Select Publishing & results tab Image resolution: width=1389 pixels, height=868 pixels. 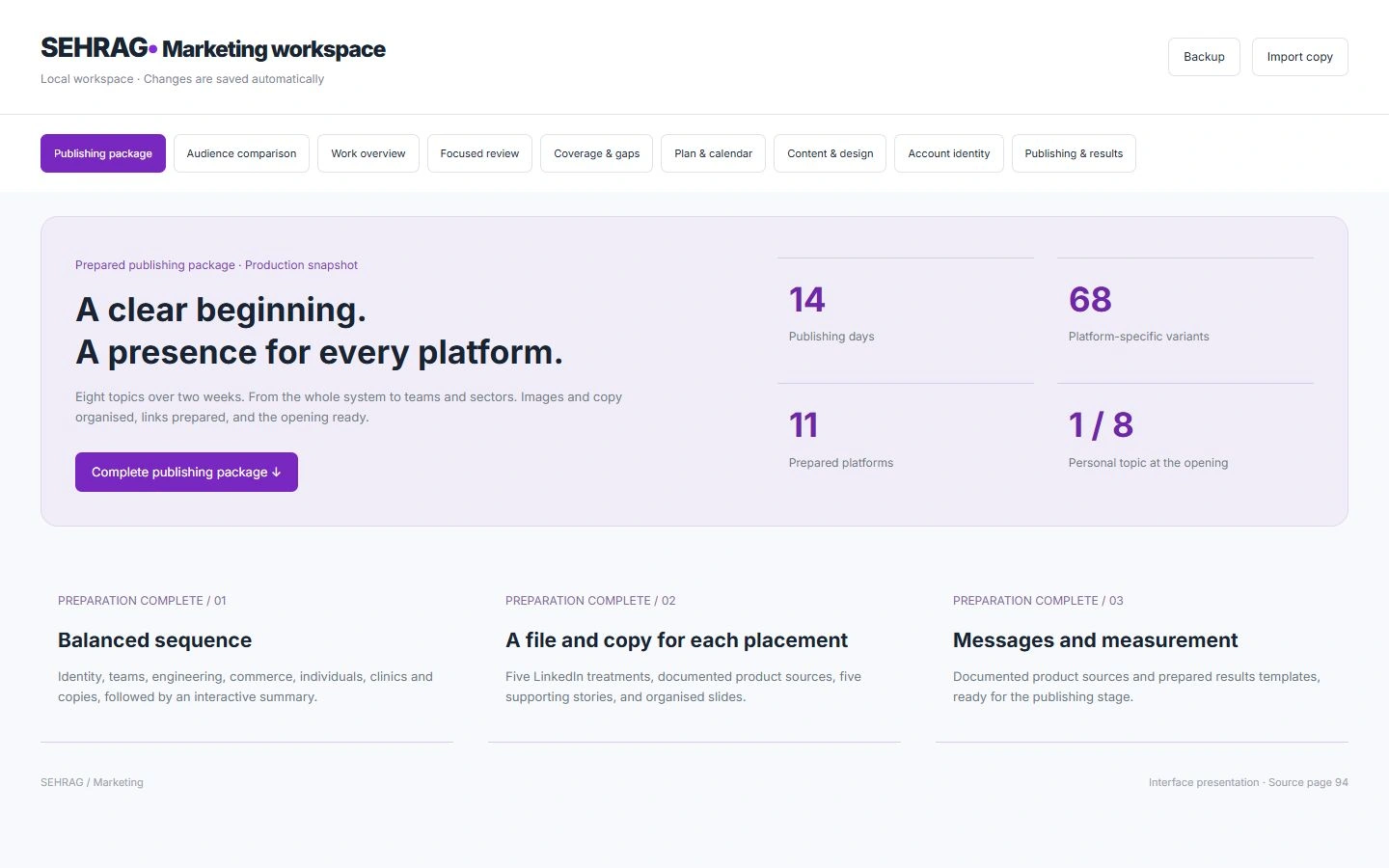(x=1074, y=153)
